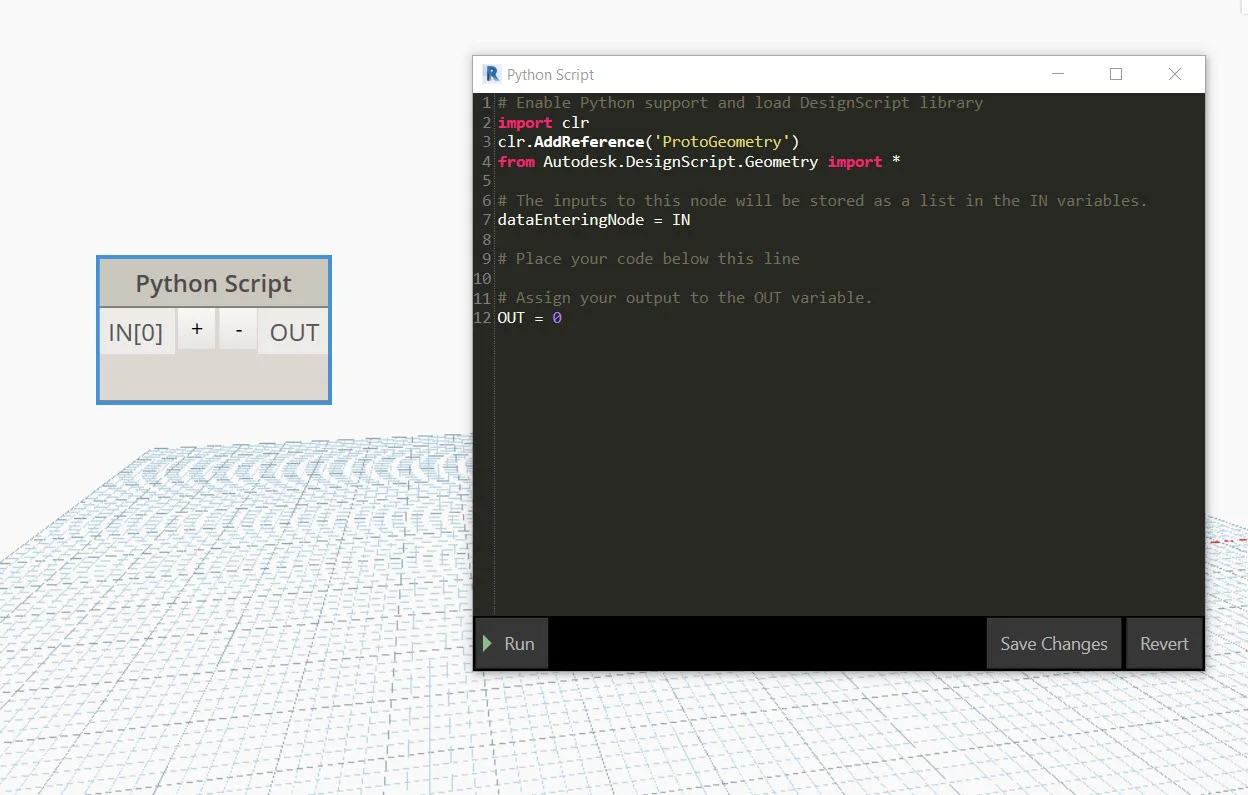This screenshot has width=1248, height=795.
Task: Click Save Changes in the script editor
Action: tap(1053, 643)
